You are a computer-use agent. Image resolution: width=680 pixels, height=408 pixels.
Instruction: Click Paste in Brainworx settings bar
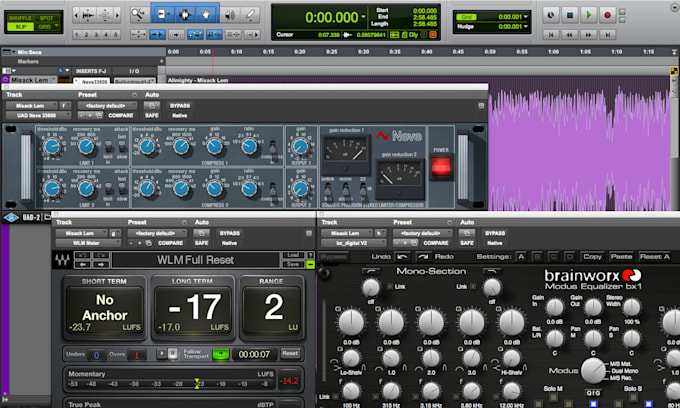pyautogui.click(x=620, y=256)
